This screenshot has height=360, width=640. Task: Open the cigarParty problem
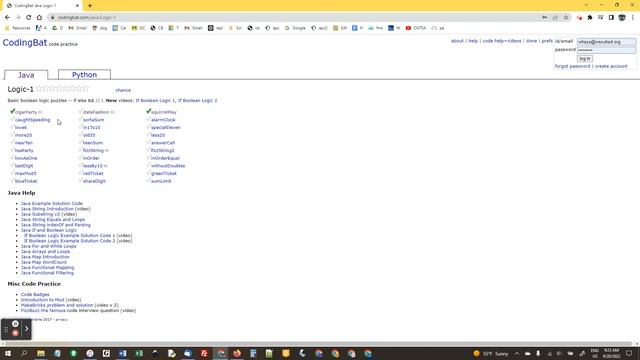26,112
